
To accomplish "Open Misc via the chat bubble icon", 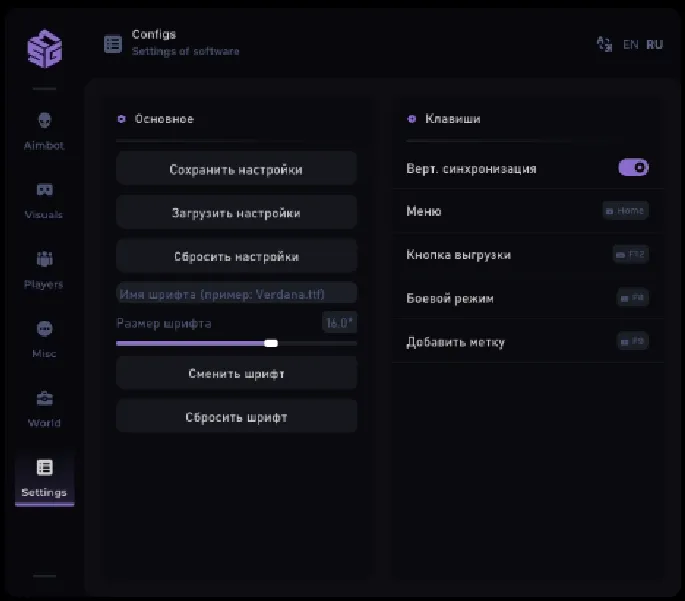I will pos(44,329).
